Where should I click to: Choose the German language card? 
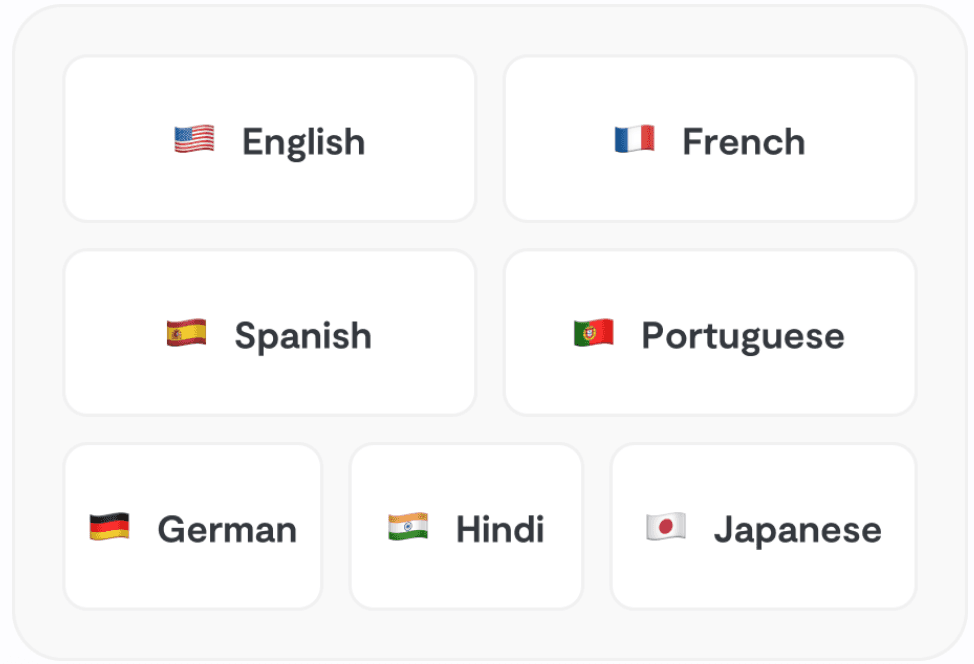(x=193, y=526)
